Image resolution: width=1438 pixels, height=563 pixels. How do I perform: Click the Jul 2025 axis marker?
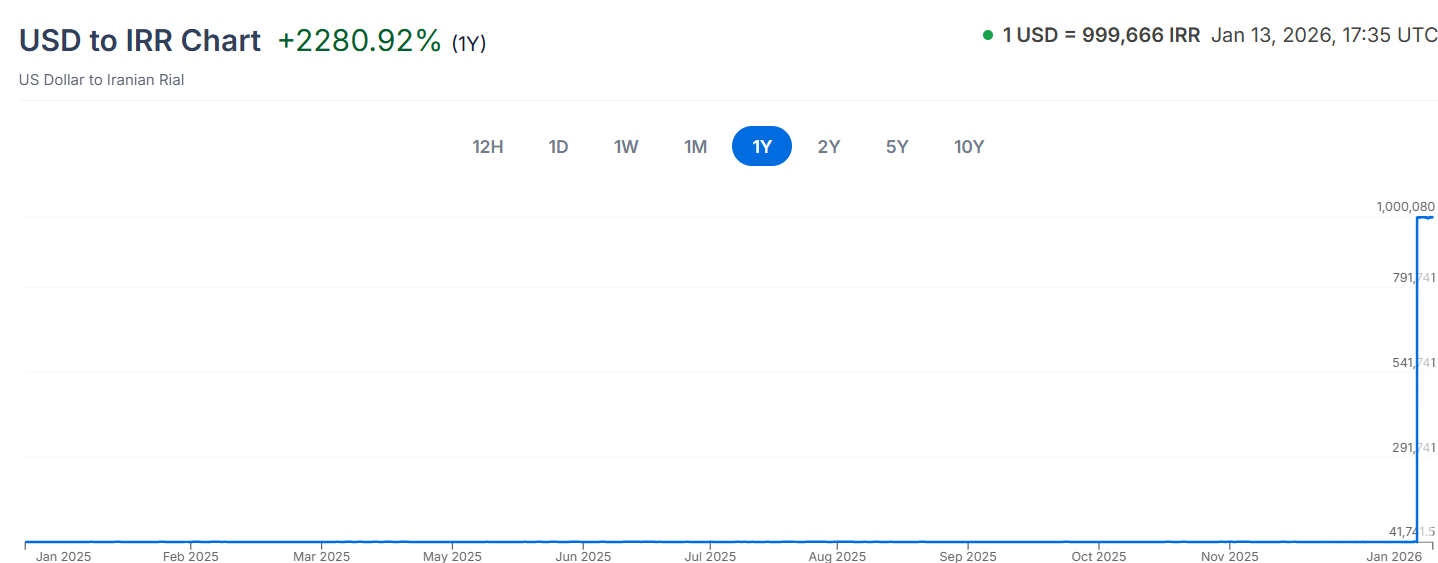tap(709, 556)
